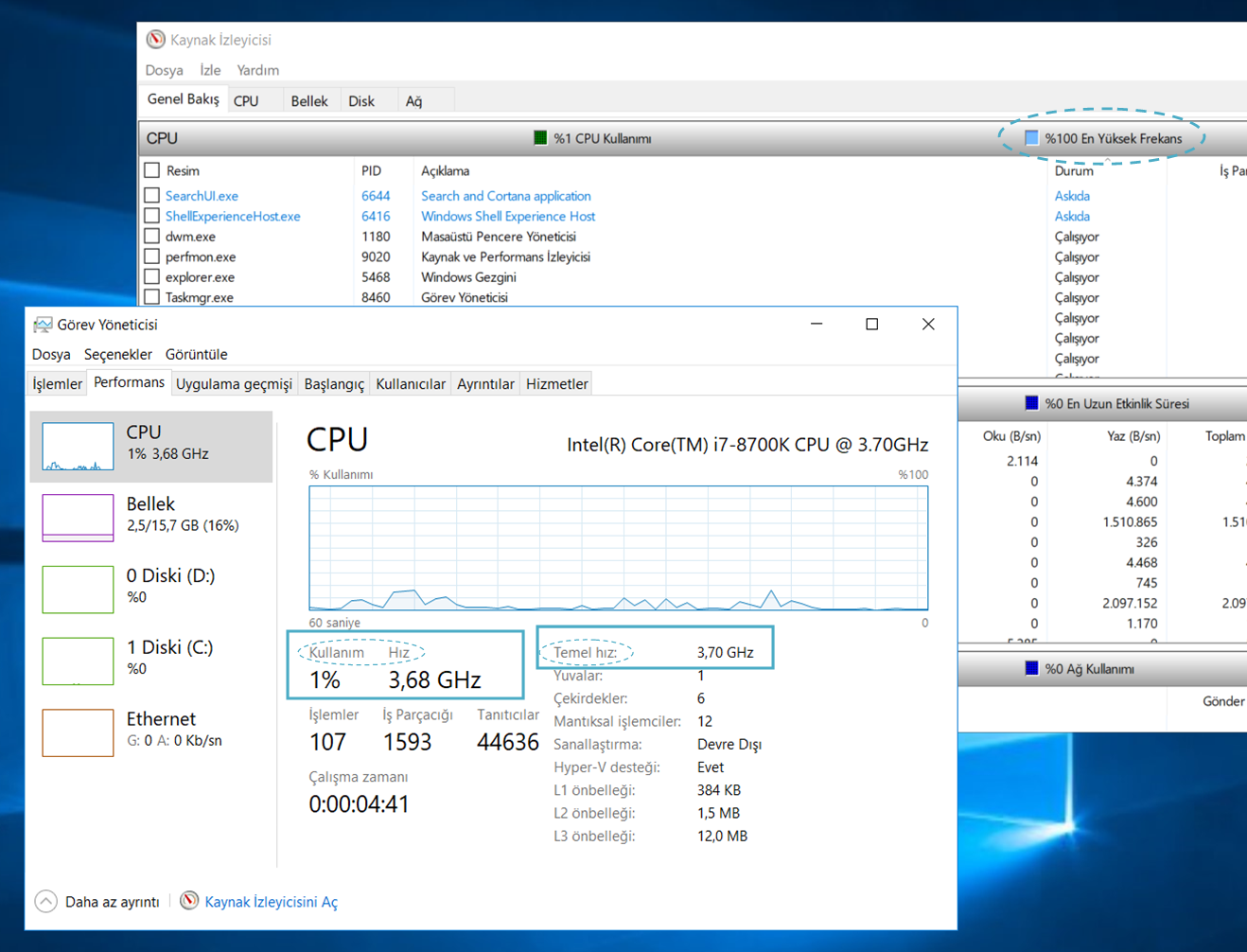Check the SearchUI.exe checkbox
The height and width of the screenshot is (952, 1247).
pos(151,196)
